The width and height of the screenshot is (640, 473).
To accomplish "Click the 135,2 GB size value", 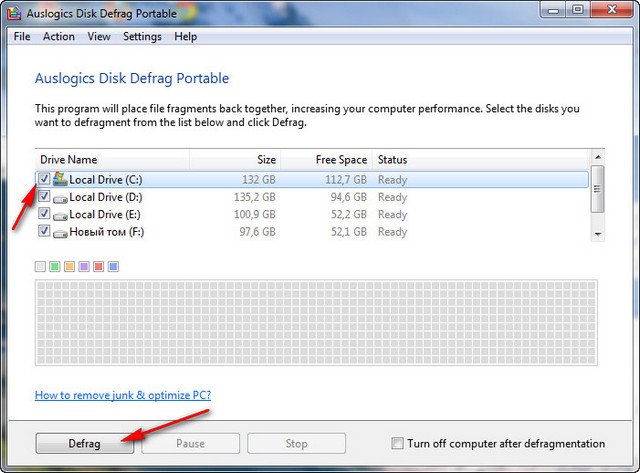I will tap(255, 197).
